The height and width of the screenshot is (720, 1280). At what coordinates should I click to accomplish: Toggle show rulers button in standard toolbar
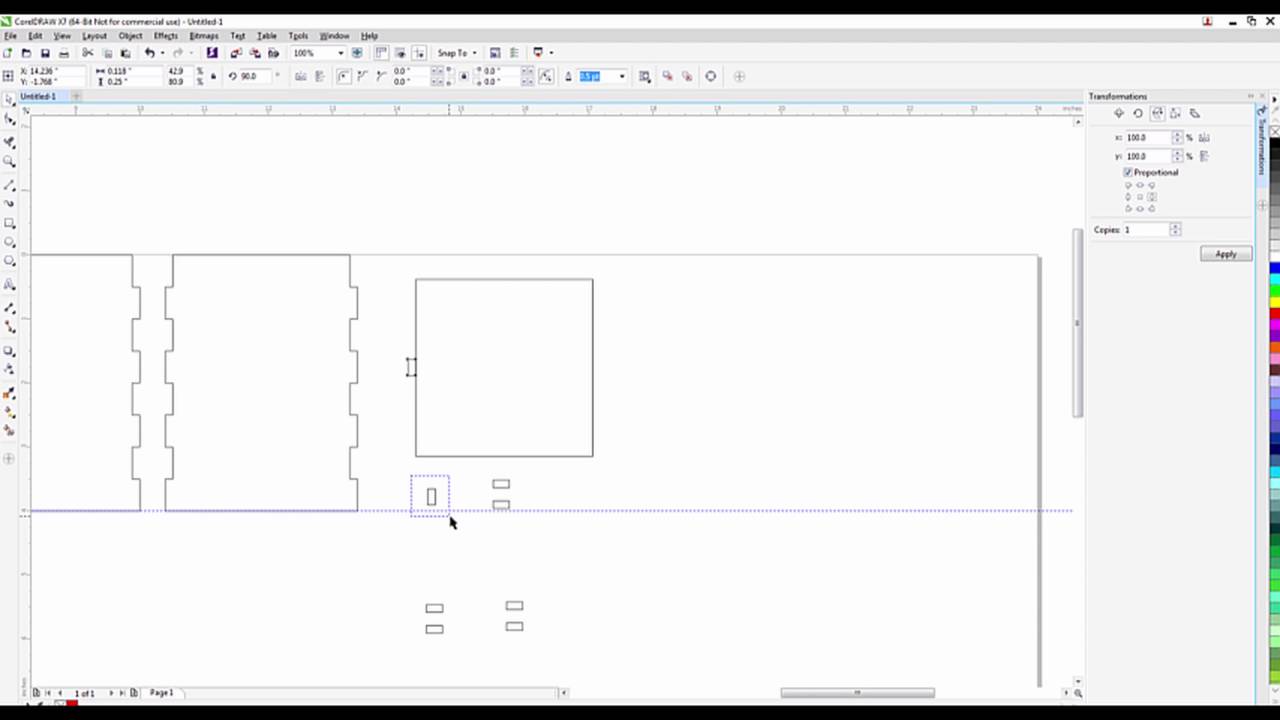click(381, 53)
